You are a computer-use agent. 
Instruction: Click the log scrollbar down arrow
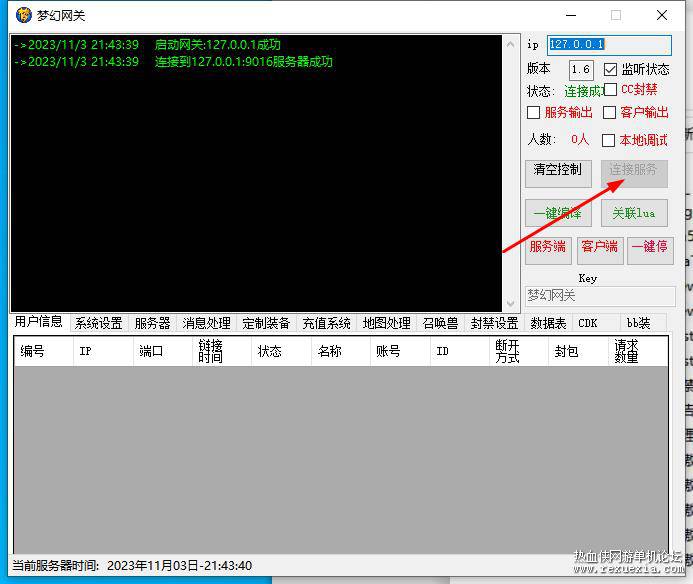pyautogui.click(x=510, y=304)
